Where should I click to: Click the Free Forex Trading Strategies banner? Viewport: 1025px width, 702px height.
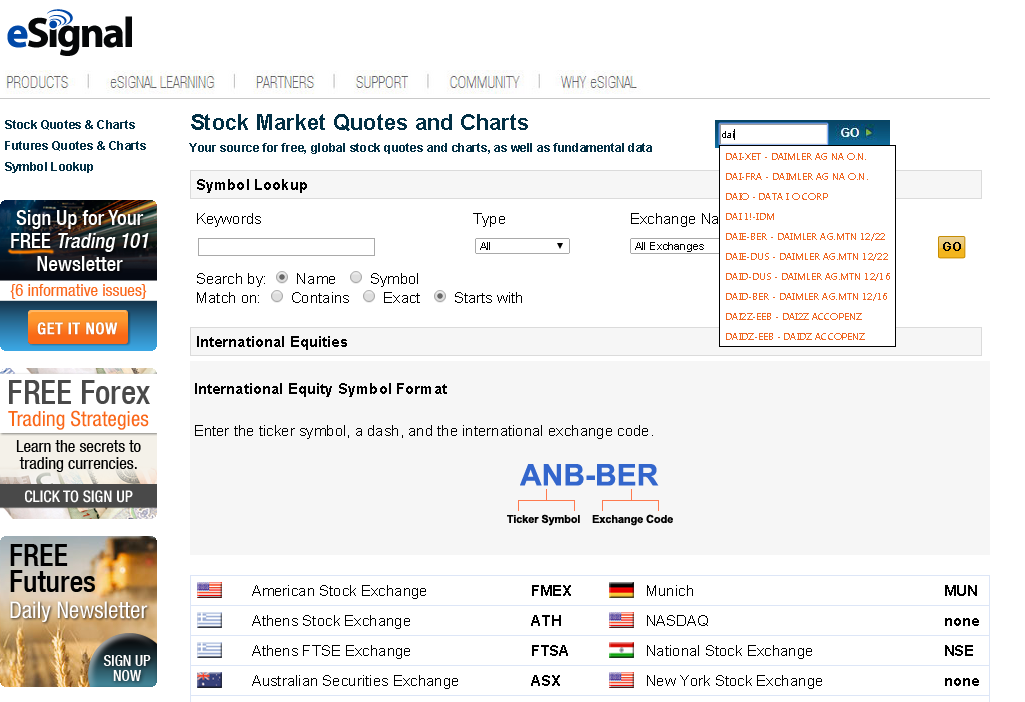pos(78,443)
